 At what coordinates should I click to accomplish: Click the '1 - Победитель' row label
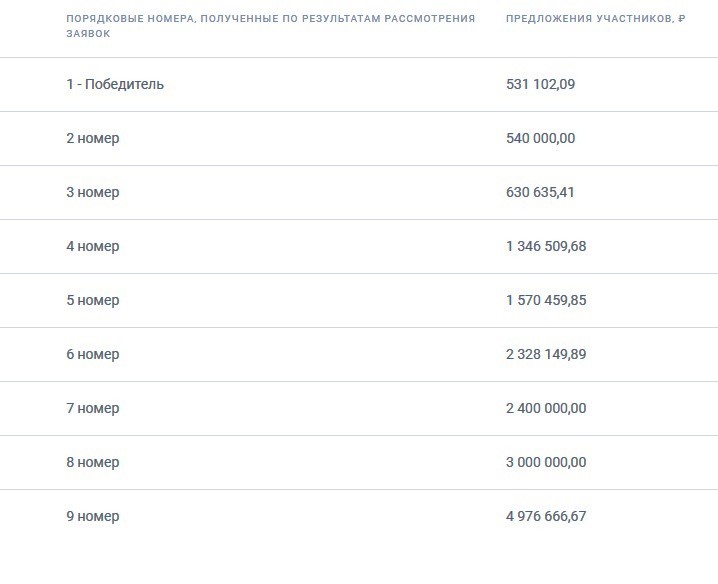pos(115,84)
